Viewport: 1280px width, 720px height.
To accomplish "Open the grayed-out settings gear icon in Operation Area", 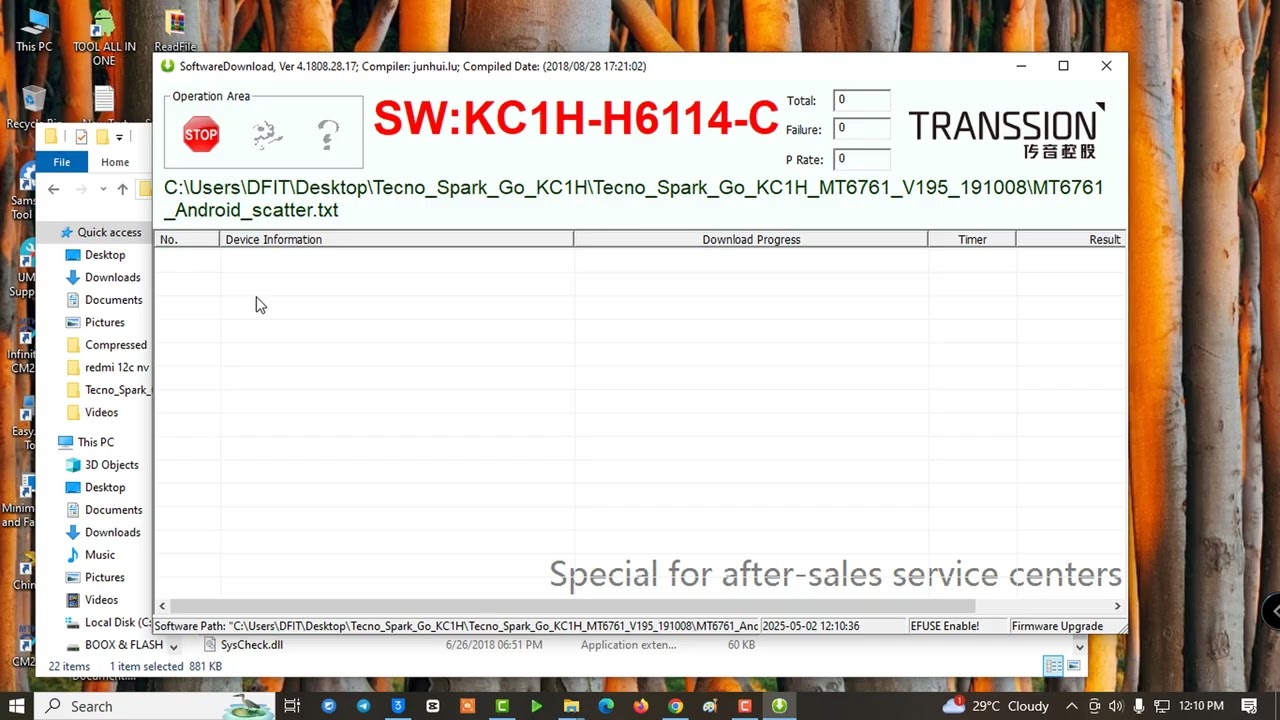I will [x=267, y=134].
